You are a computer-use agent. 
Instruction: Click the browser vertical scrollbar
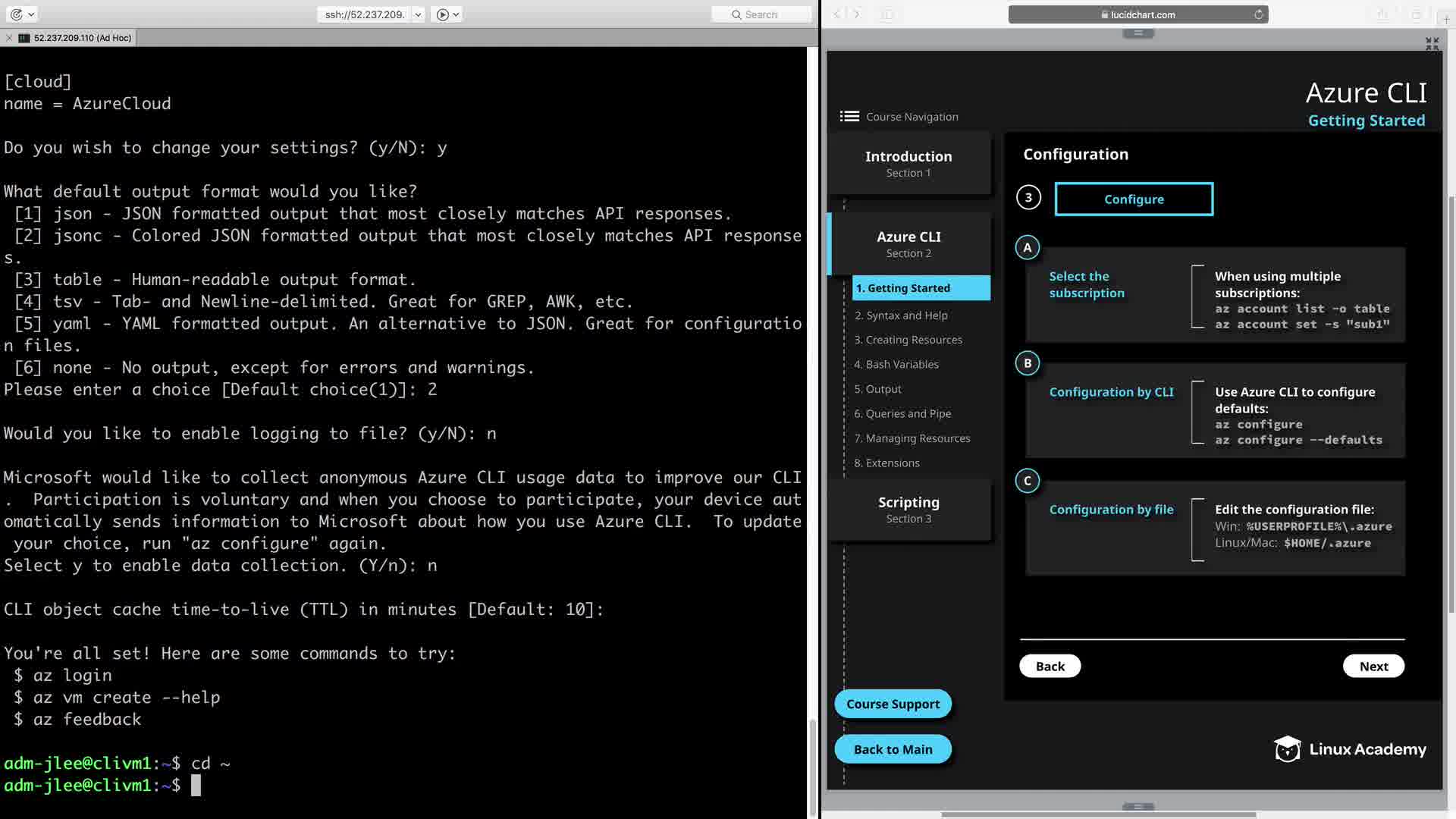tap(1451, 402)
